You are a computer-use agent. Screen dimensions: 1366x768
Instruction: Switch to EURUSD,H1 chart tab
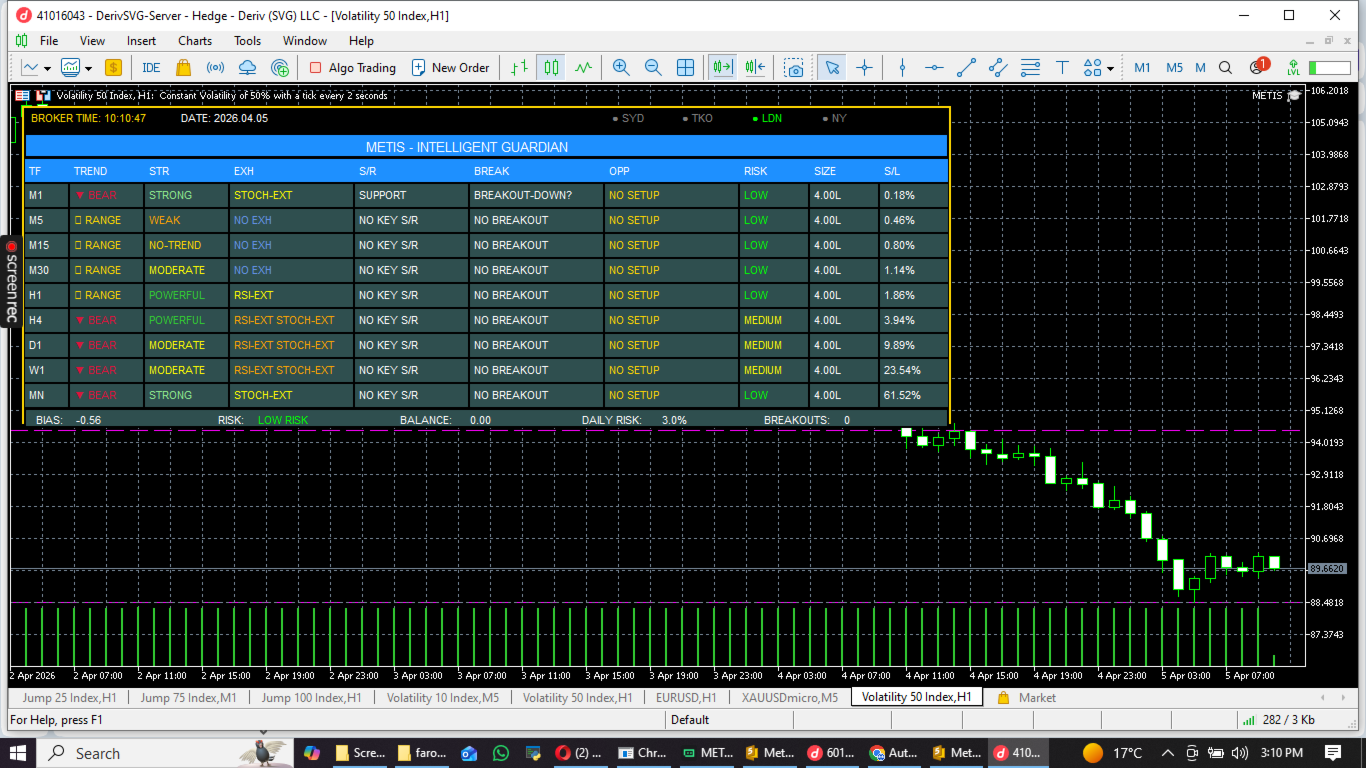pyautogui.click(x=686, y=698)
